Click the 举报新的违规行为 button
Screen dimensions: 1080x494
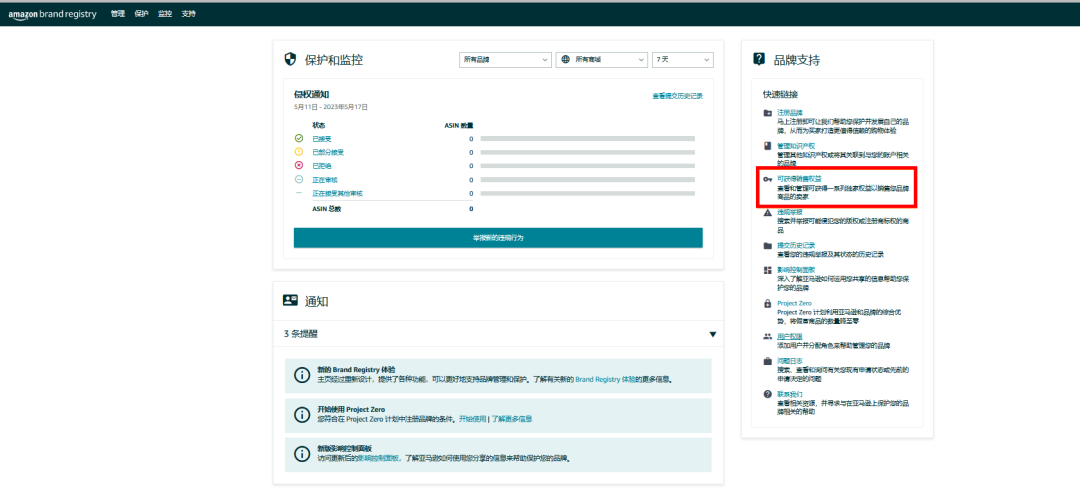point(498,238)
